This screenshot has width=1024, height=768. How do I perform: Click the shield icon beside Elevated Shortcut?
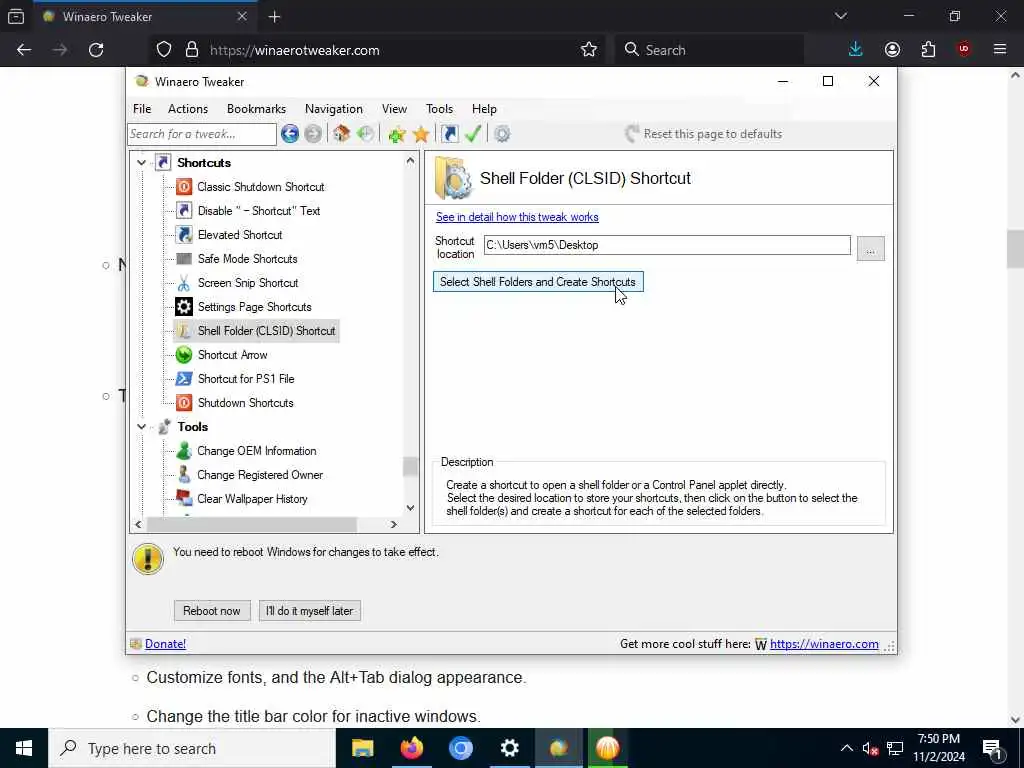[184, 235]
